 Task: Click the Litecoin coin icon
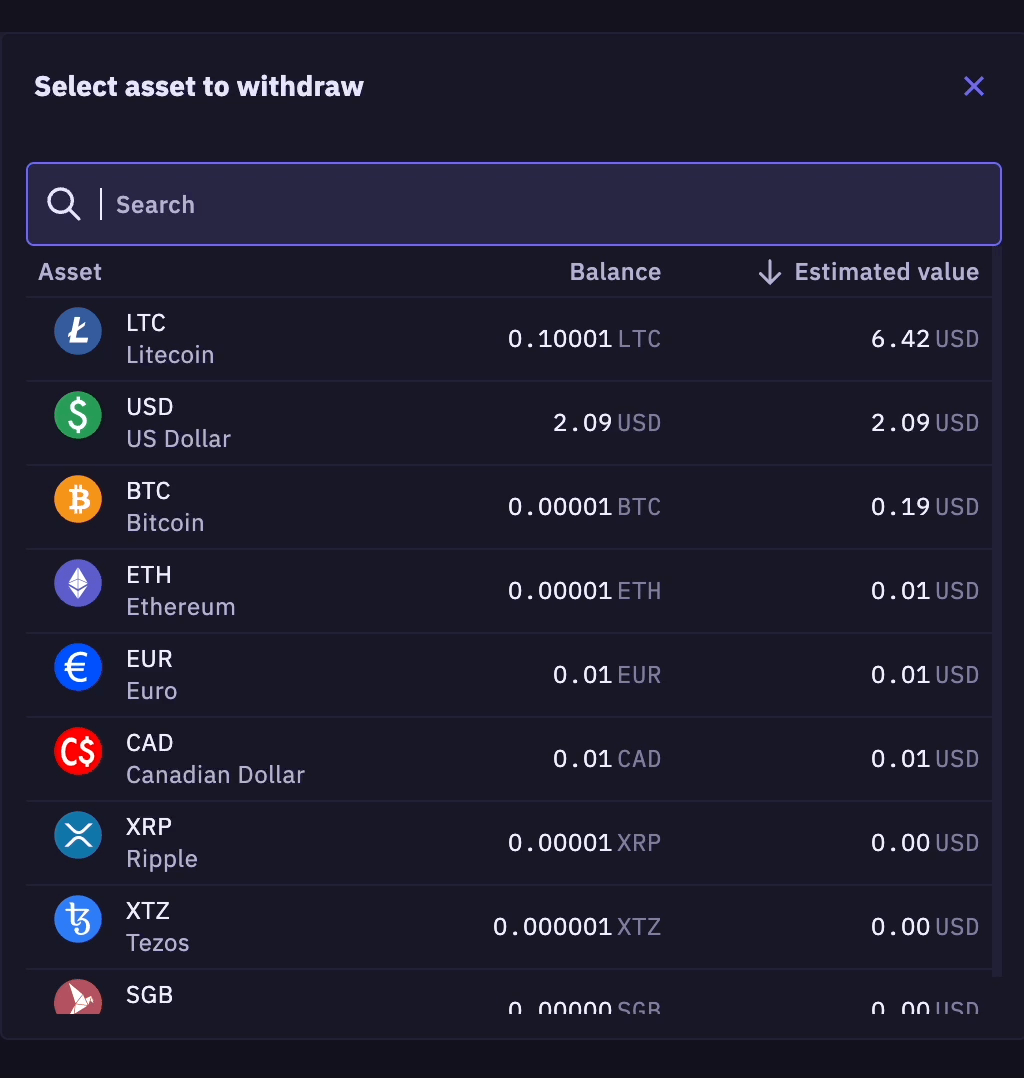[x=78, y=331]
